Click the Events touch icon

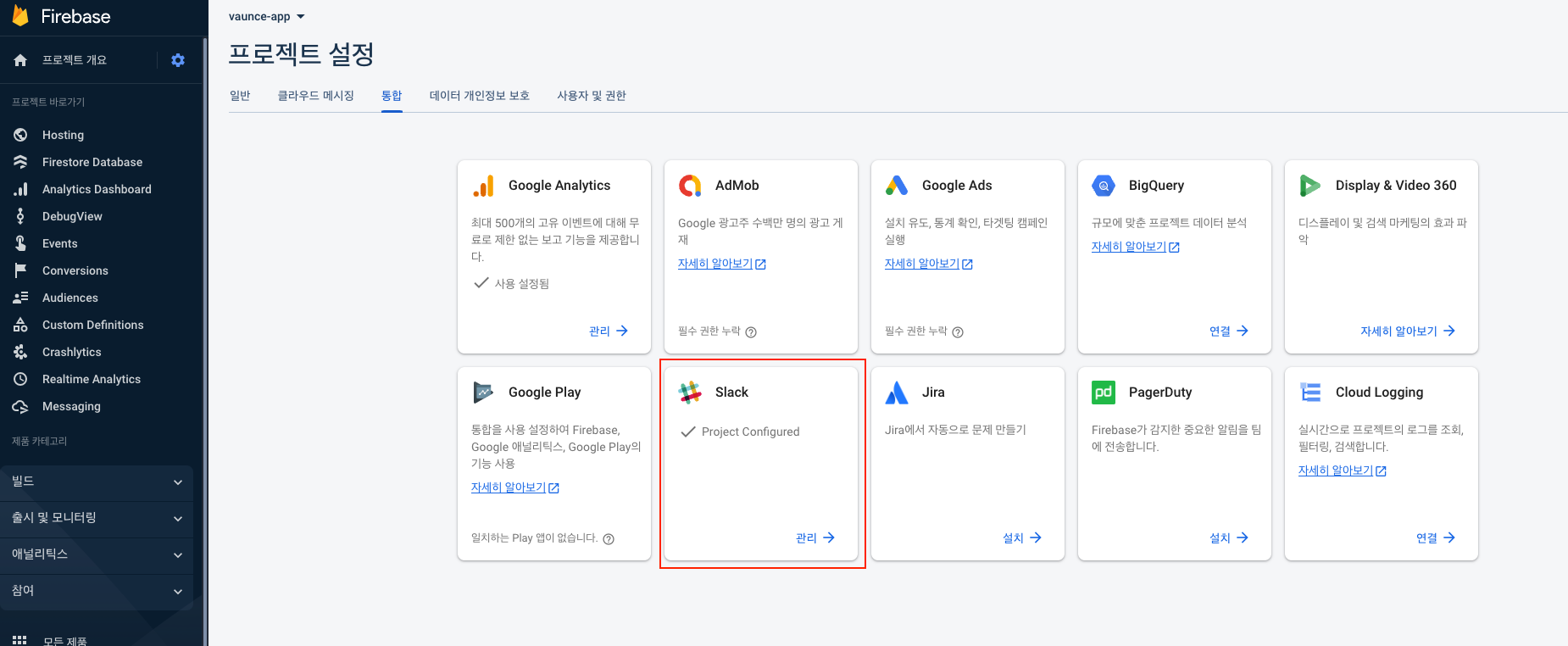click(20, 243)
